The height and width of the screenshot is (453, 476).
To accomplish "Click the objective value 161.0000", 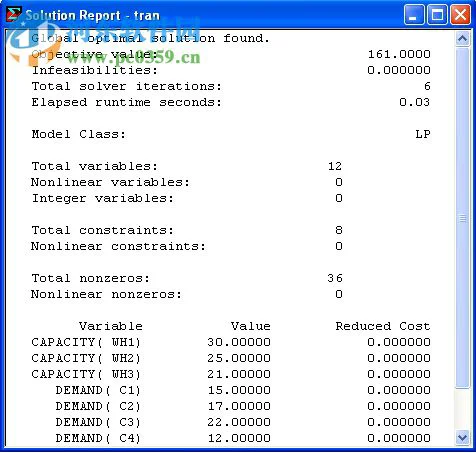I will click(399, 54).
